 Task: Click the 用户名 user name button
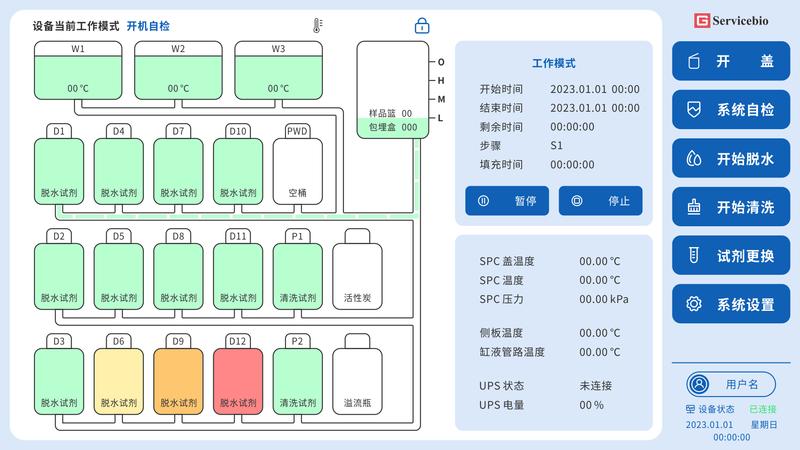[731, 384]
